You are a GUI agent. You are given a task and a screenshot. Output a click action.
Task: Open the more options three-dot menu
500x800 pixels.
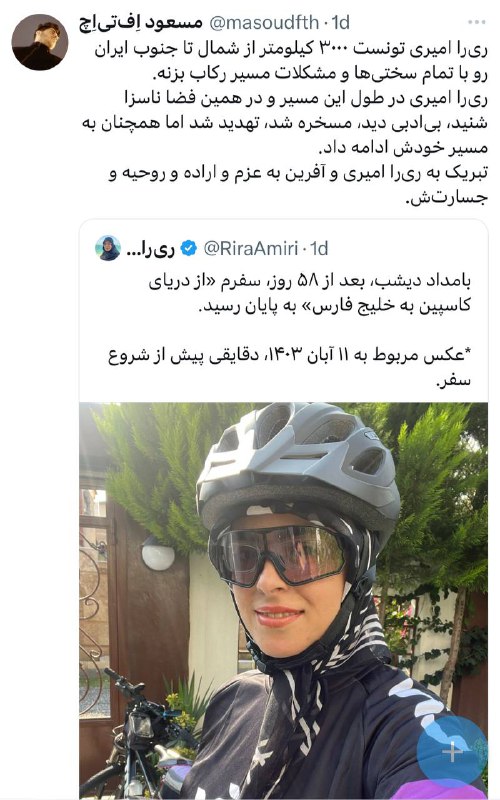pyautogui.click(x=476, y=22)
